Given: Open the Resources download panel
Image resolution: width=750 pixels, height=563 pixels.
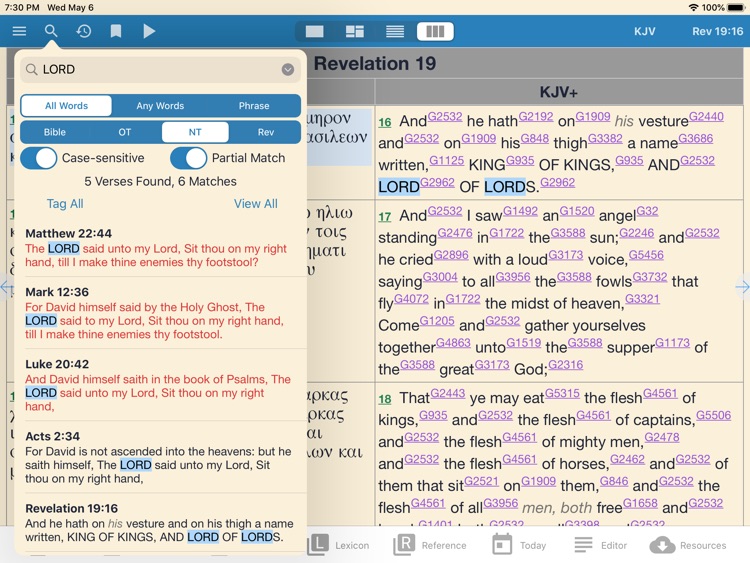Looking at the screenshot, I should point(688,545).
